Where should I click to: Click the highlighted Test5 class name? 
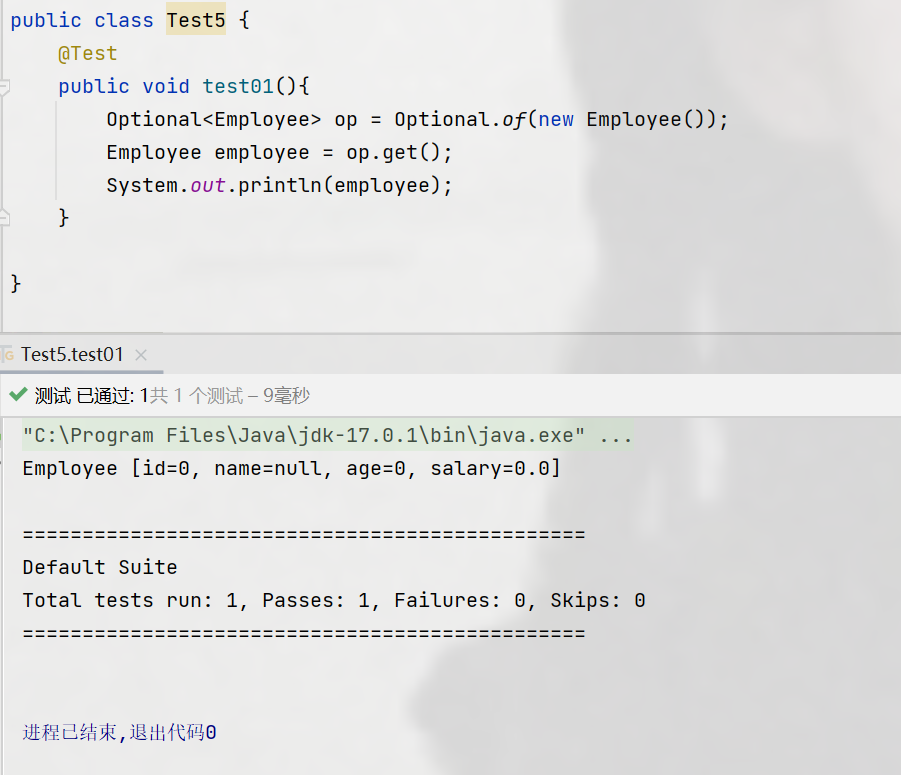(x=196, y=20)
